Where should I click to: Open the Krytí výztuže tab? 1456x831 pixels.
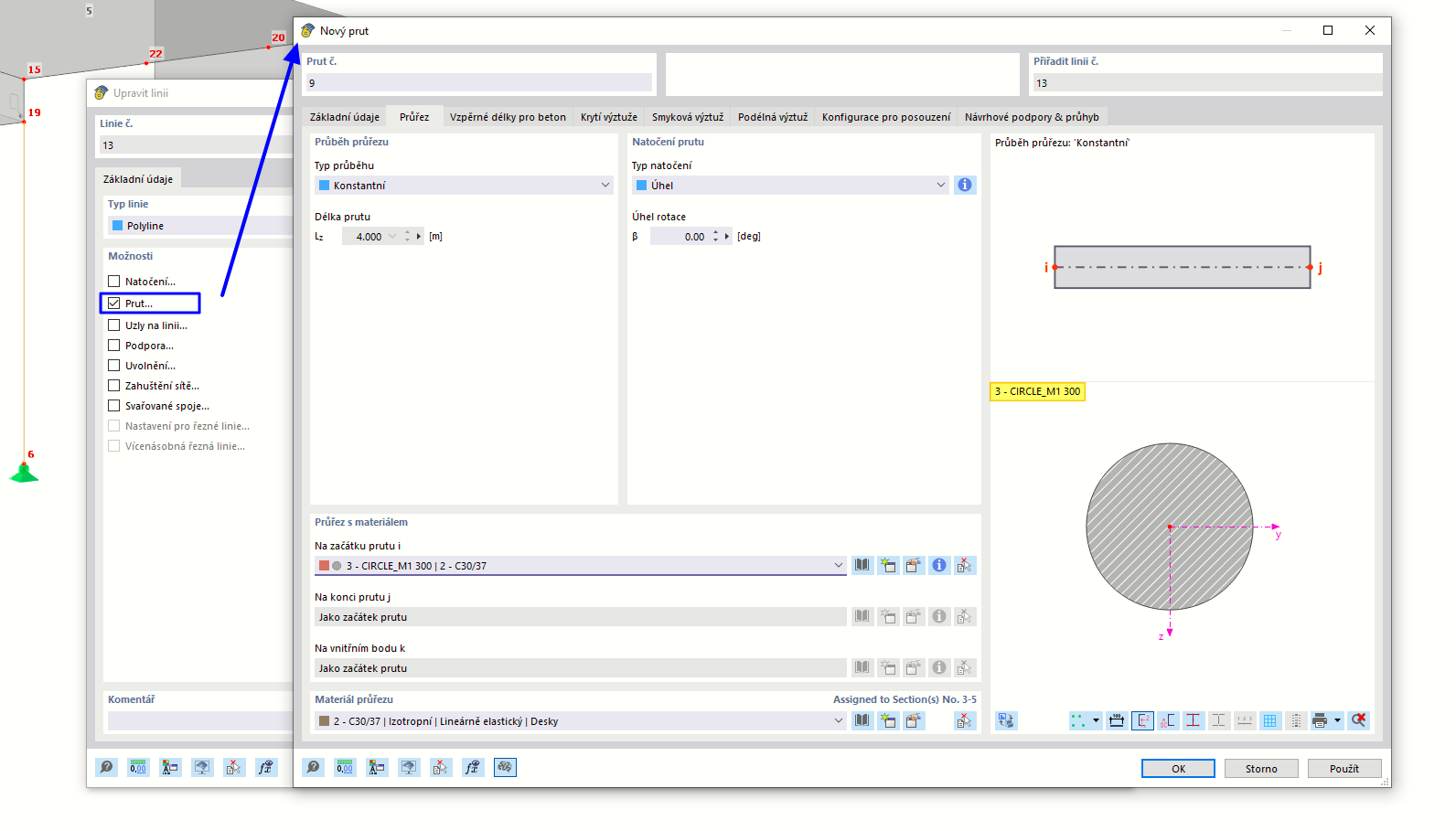[x=608, y=117]
